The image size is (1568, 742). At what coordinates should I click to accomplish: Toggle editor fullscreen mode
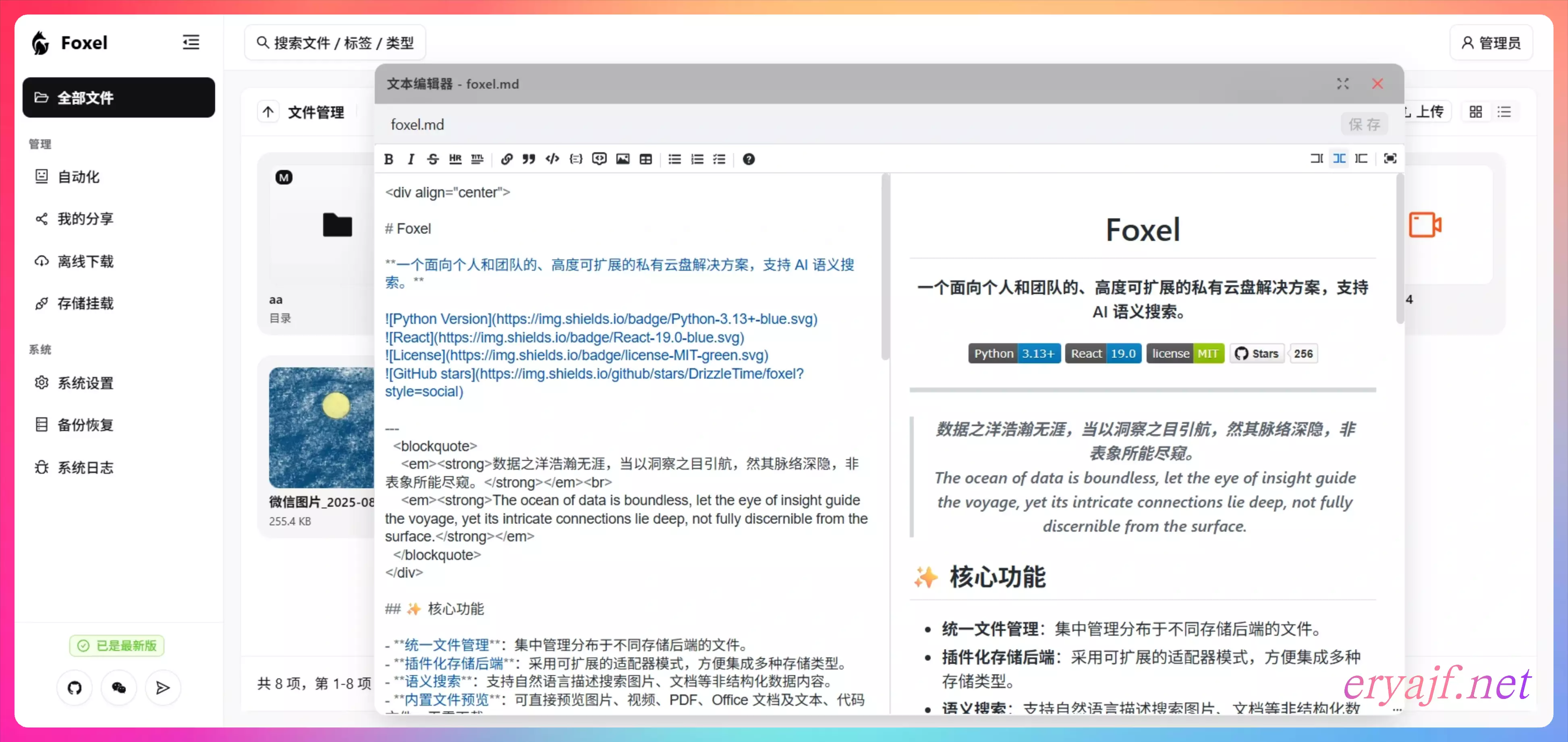(x=1390, y=158)
